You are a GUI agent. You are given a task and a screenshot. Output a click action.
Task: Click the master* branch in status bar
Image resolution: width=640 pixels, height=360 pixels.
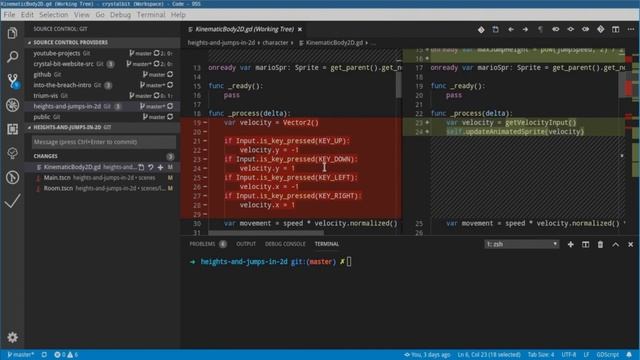pos(21,355)
